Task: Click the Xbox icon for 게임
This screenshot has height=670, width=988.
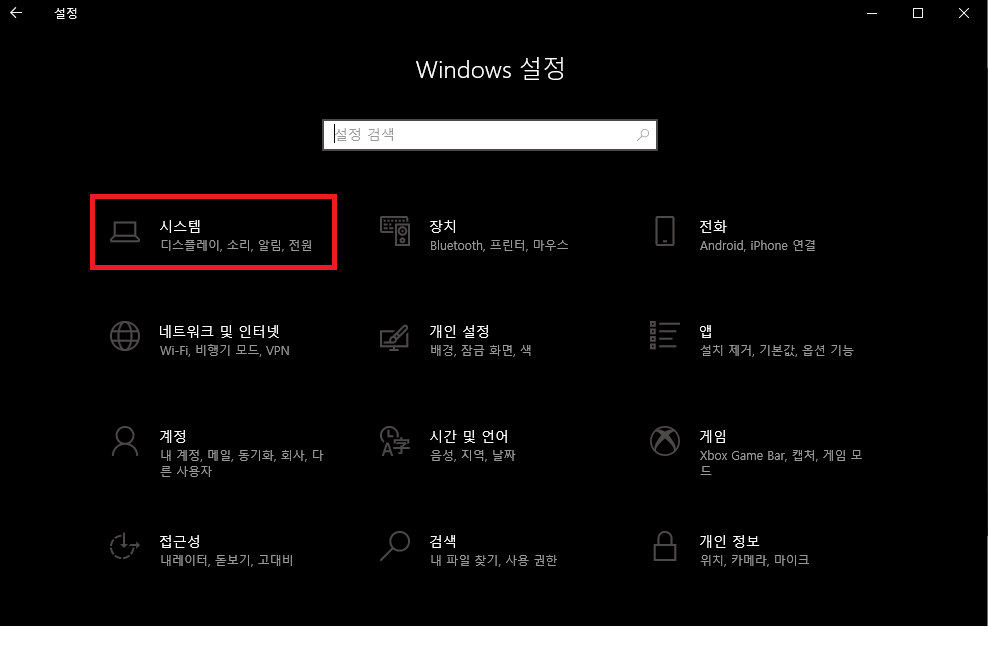Action: (665, 441)
